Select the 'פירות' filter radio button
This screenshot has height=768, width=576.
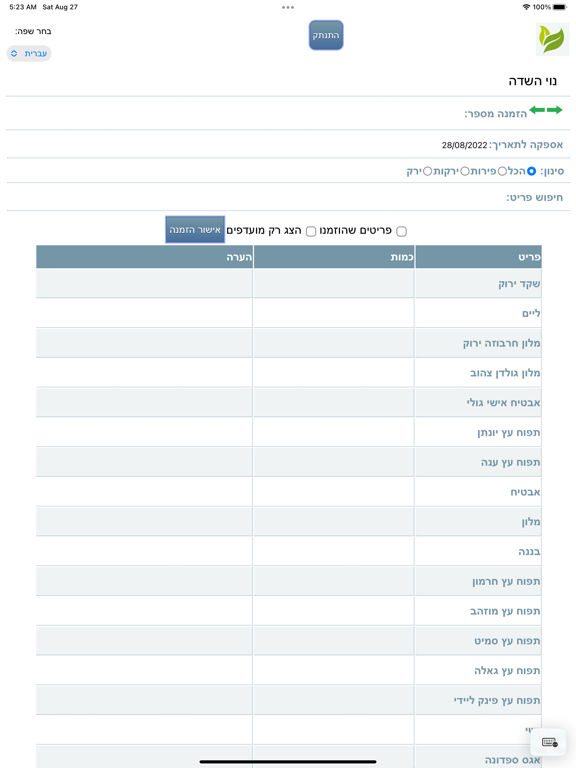pos(502,171)
